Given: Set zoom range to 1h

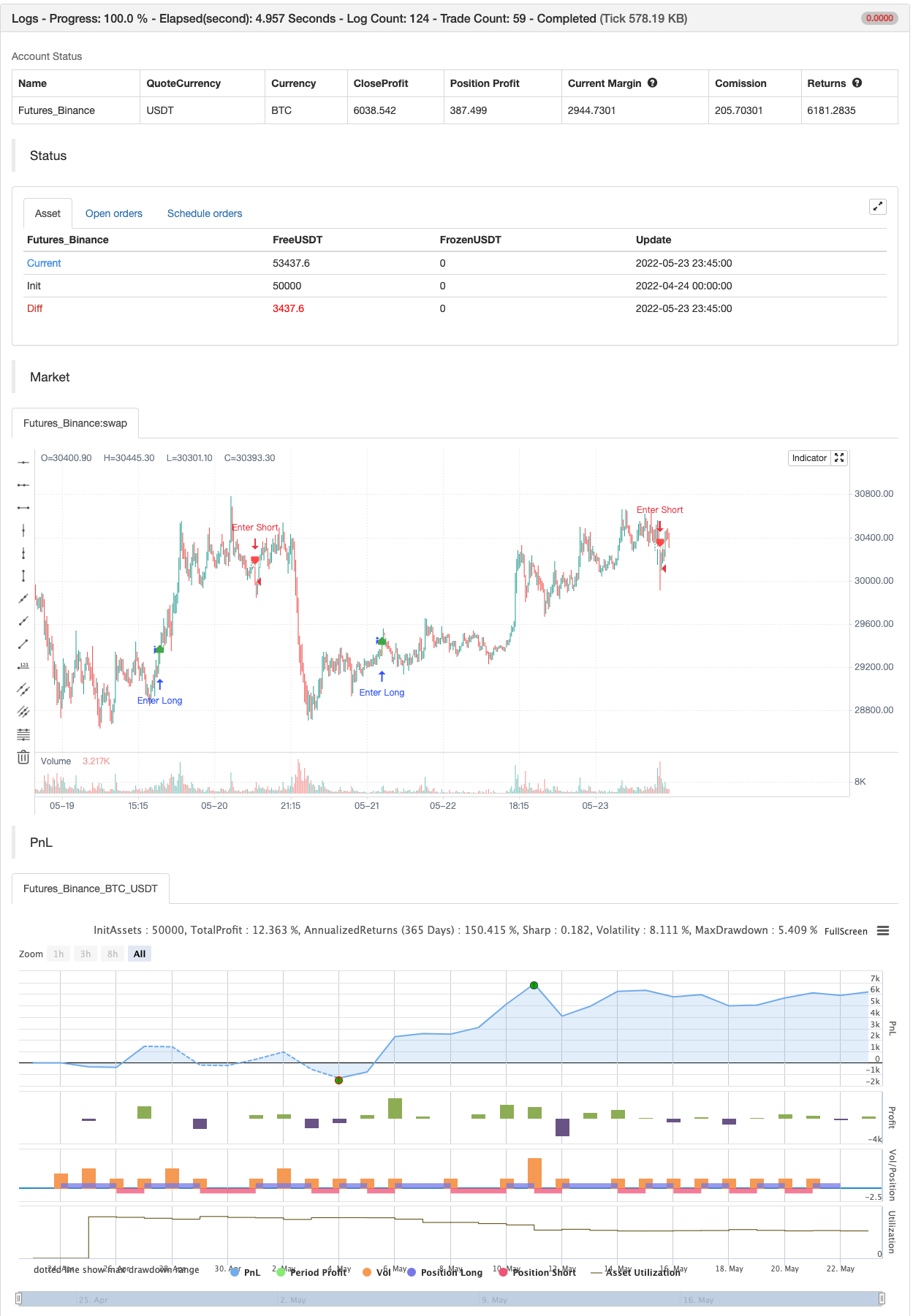Looking at the screenshot, I should click(58, 954).
